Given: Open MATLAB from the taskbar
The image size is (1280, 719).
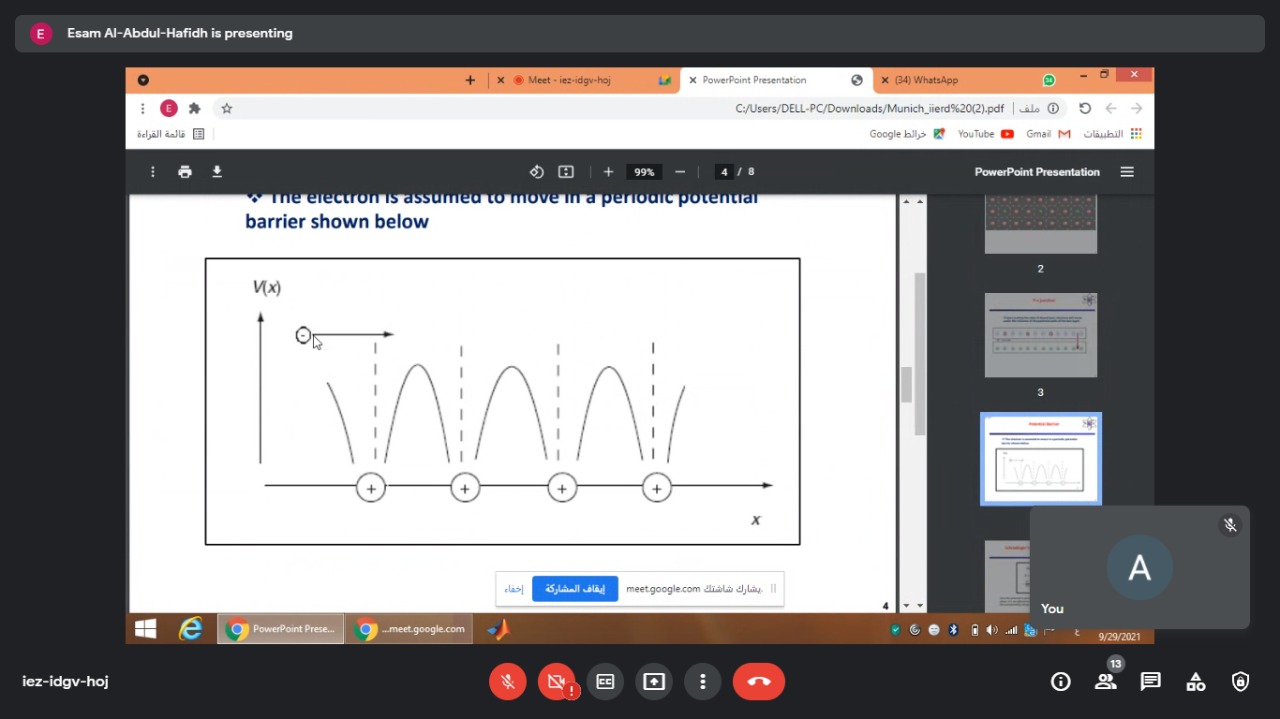Looking at the screenshot, I should 498,629.
